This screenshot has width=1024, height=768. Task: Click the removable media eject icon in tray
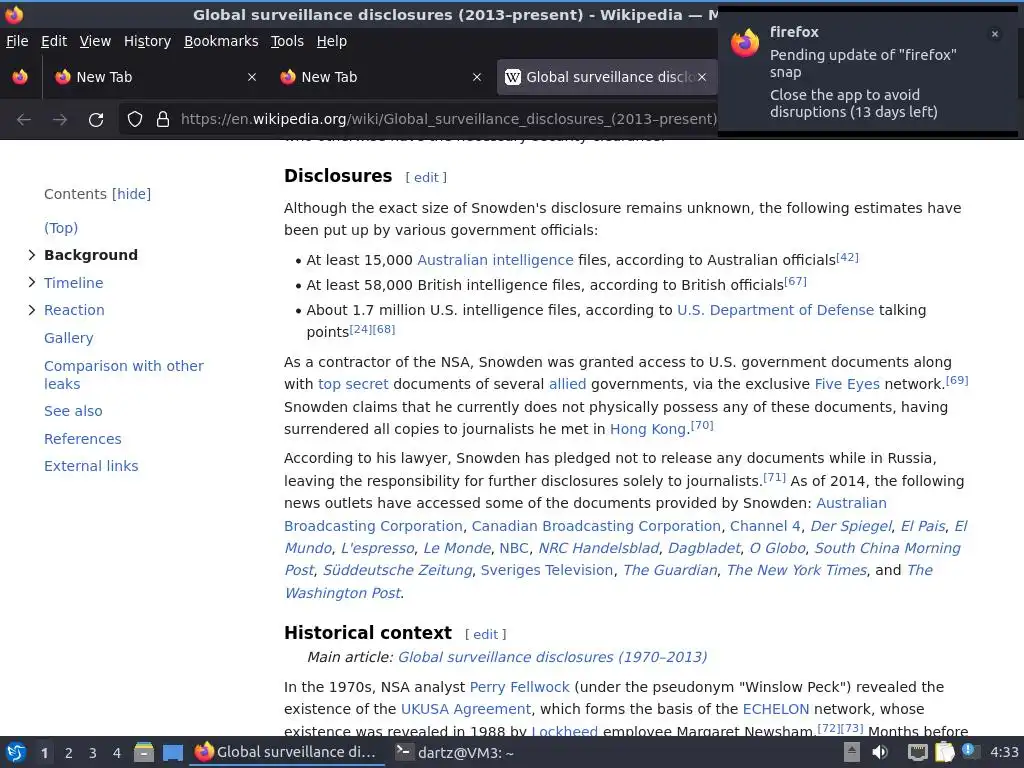pyautogui.click(x=852, y=752)
